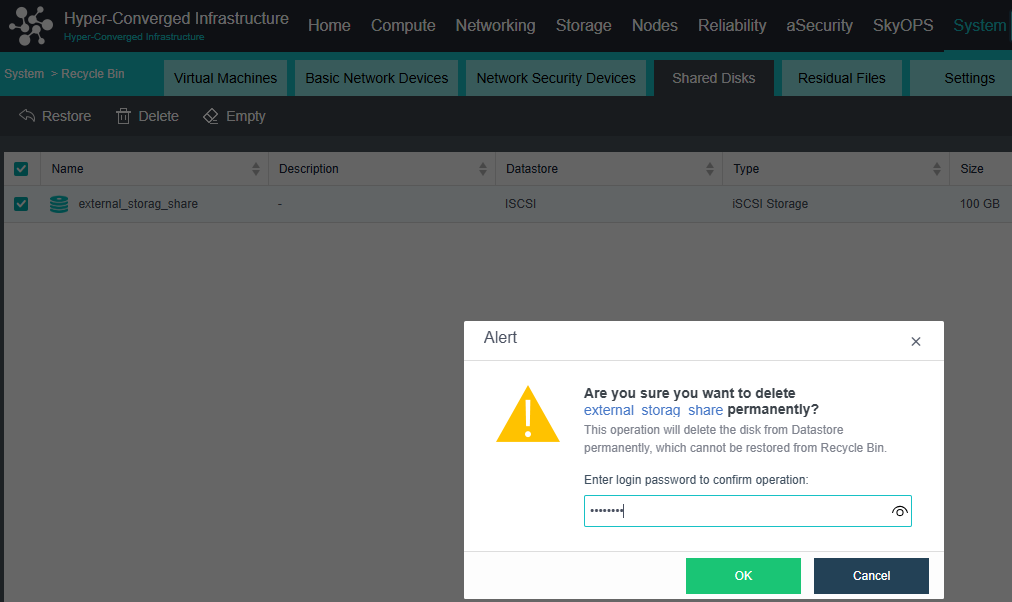
Task: Sort by Type column arrows
Action: pyautogui.click(x=936, y=169)
